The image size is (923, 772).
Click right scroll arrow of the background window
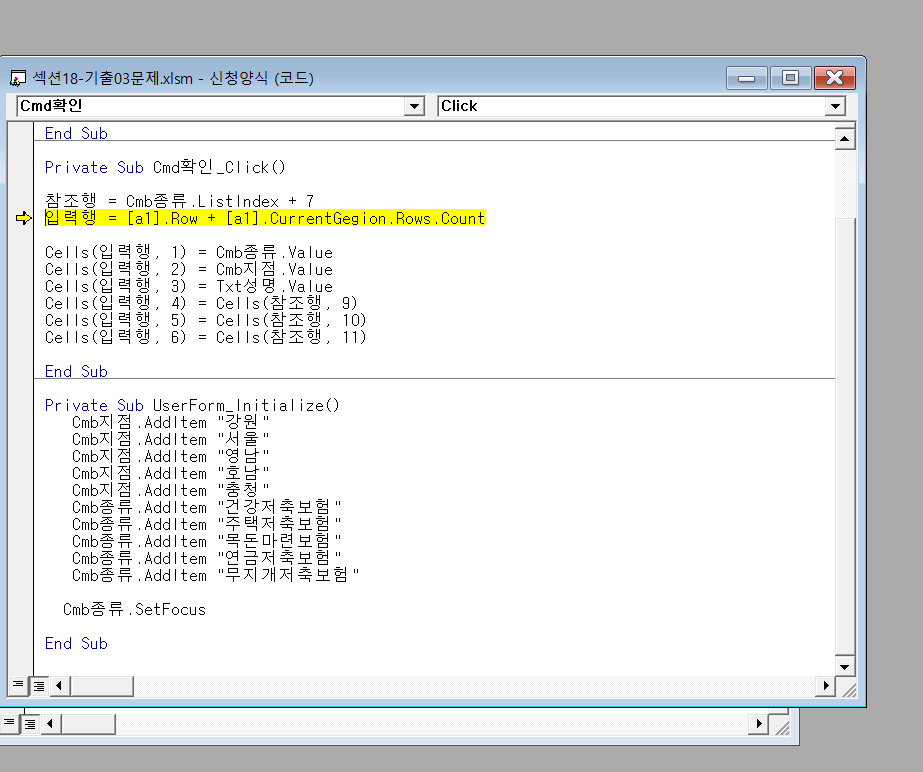(760, 723)
